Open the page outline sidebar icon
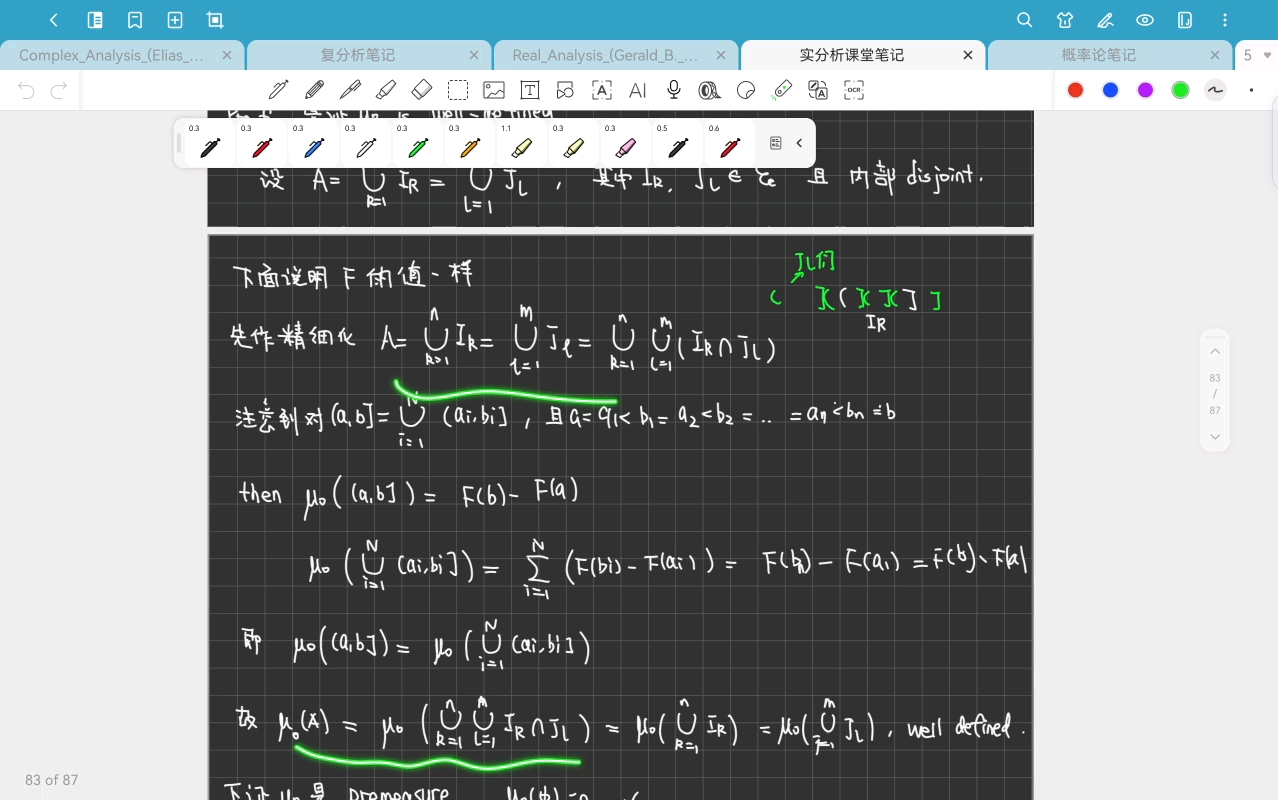The image size is (1278, 800). 95,20
